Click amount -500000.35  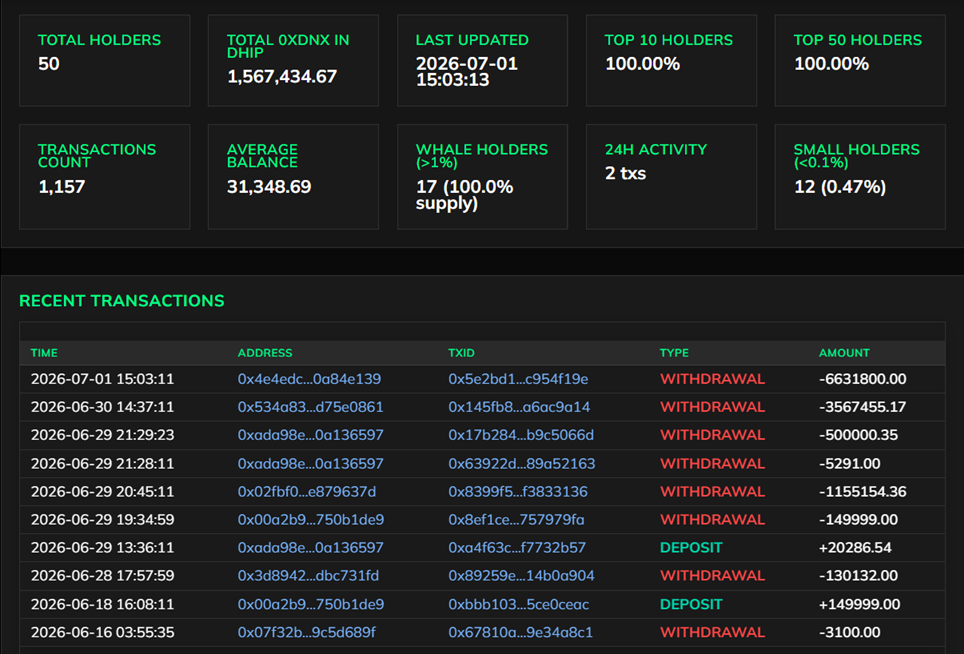coord(858,435)
